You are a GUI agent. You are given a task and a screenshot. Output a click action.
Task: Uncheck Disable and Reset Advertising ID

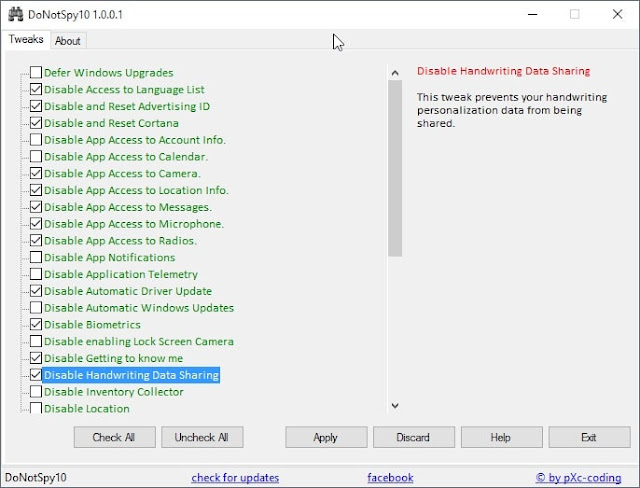coord(36,106)
